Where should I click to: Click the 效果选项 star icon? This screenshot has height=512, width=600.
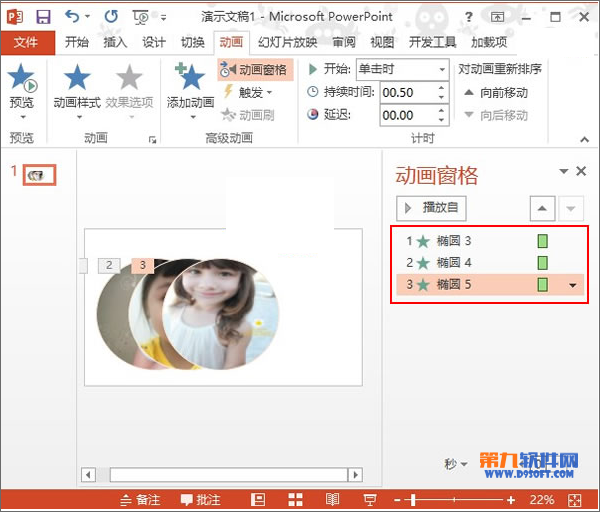(x=129, y=77)
